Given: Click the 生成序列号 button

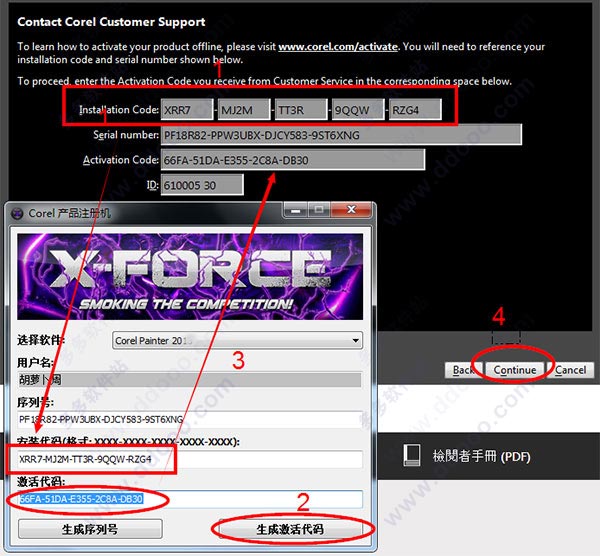Looking at the screenshot, I should pos(90,529).
